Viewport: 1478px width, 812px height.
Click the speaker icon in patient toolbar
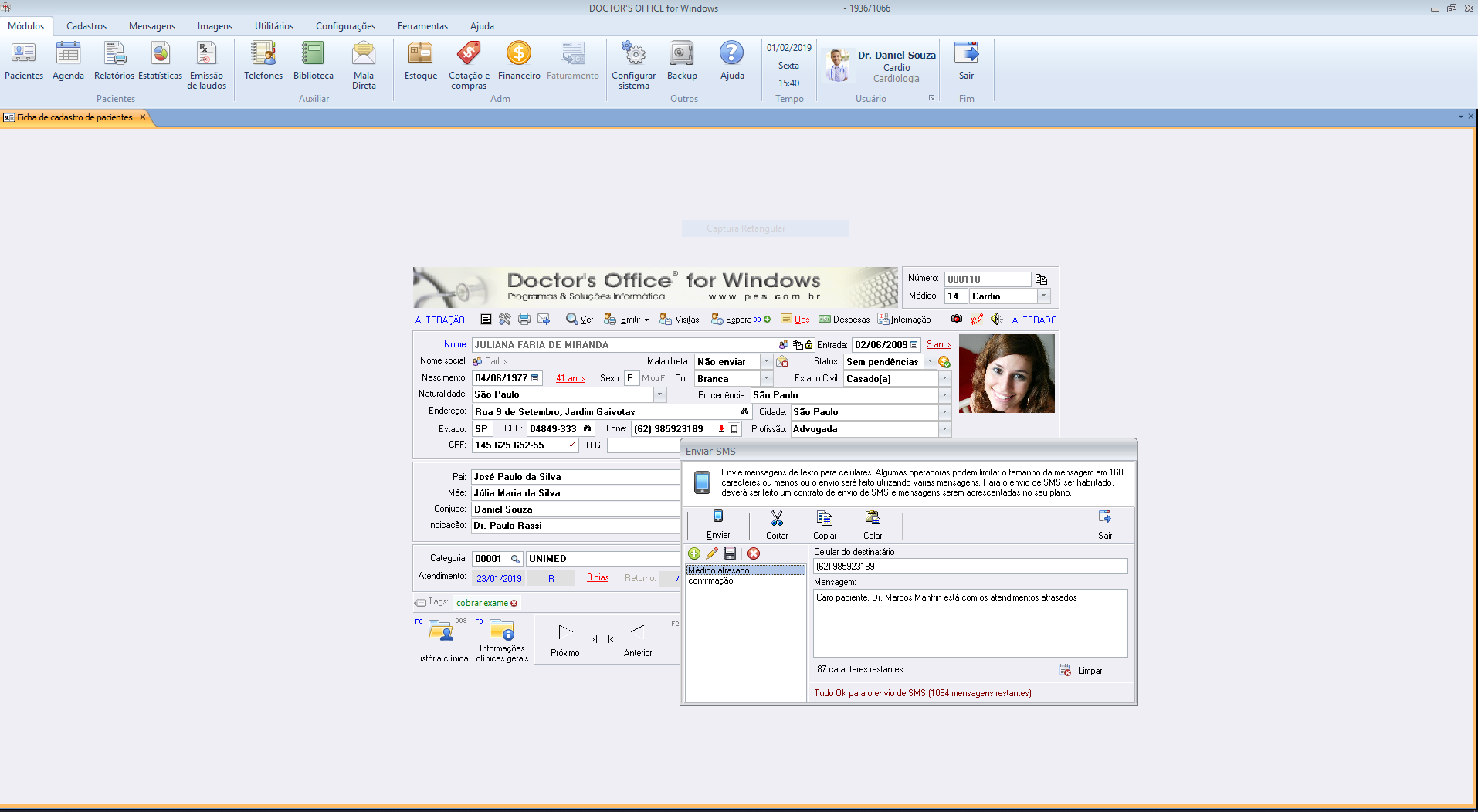click(997, 319)
